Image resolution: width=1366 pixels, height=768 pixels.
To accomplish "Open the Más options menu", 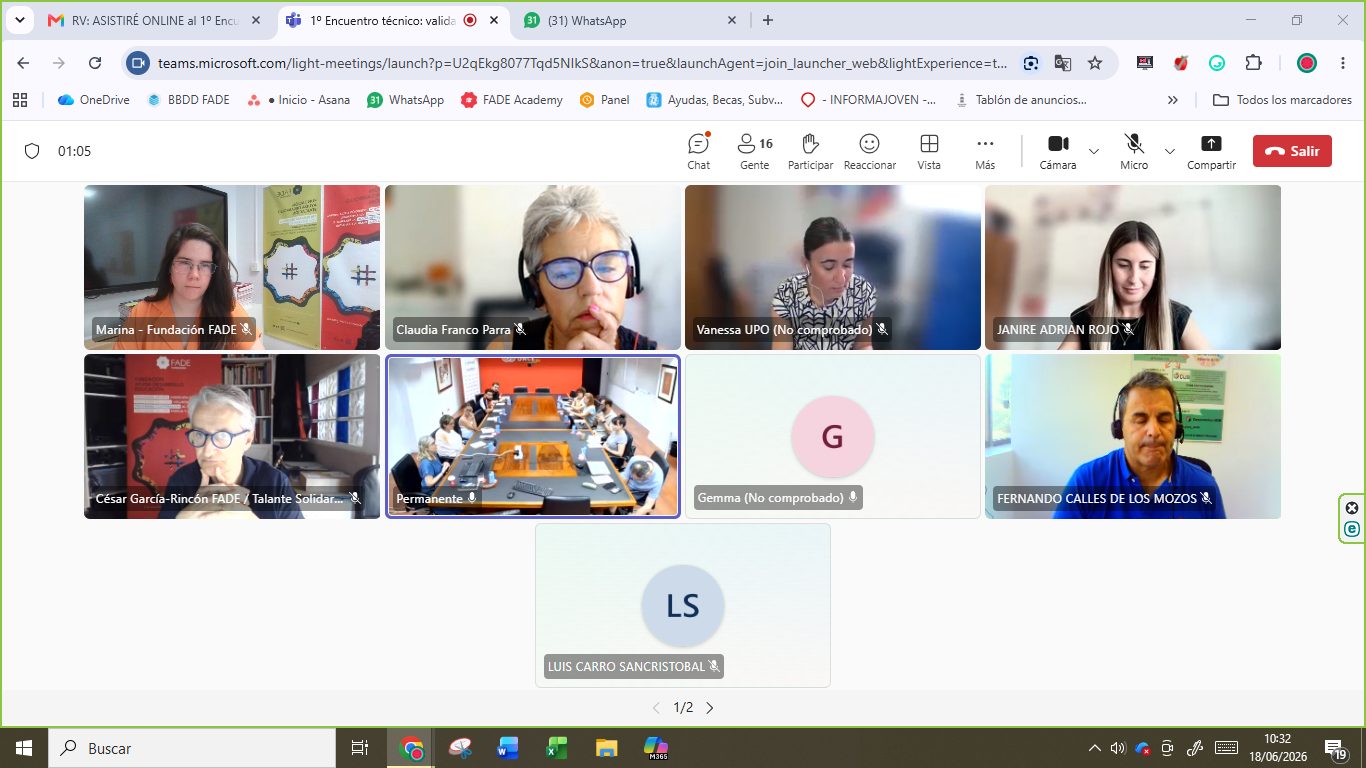I will click(985, 151).
